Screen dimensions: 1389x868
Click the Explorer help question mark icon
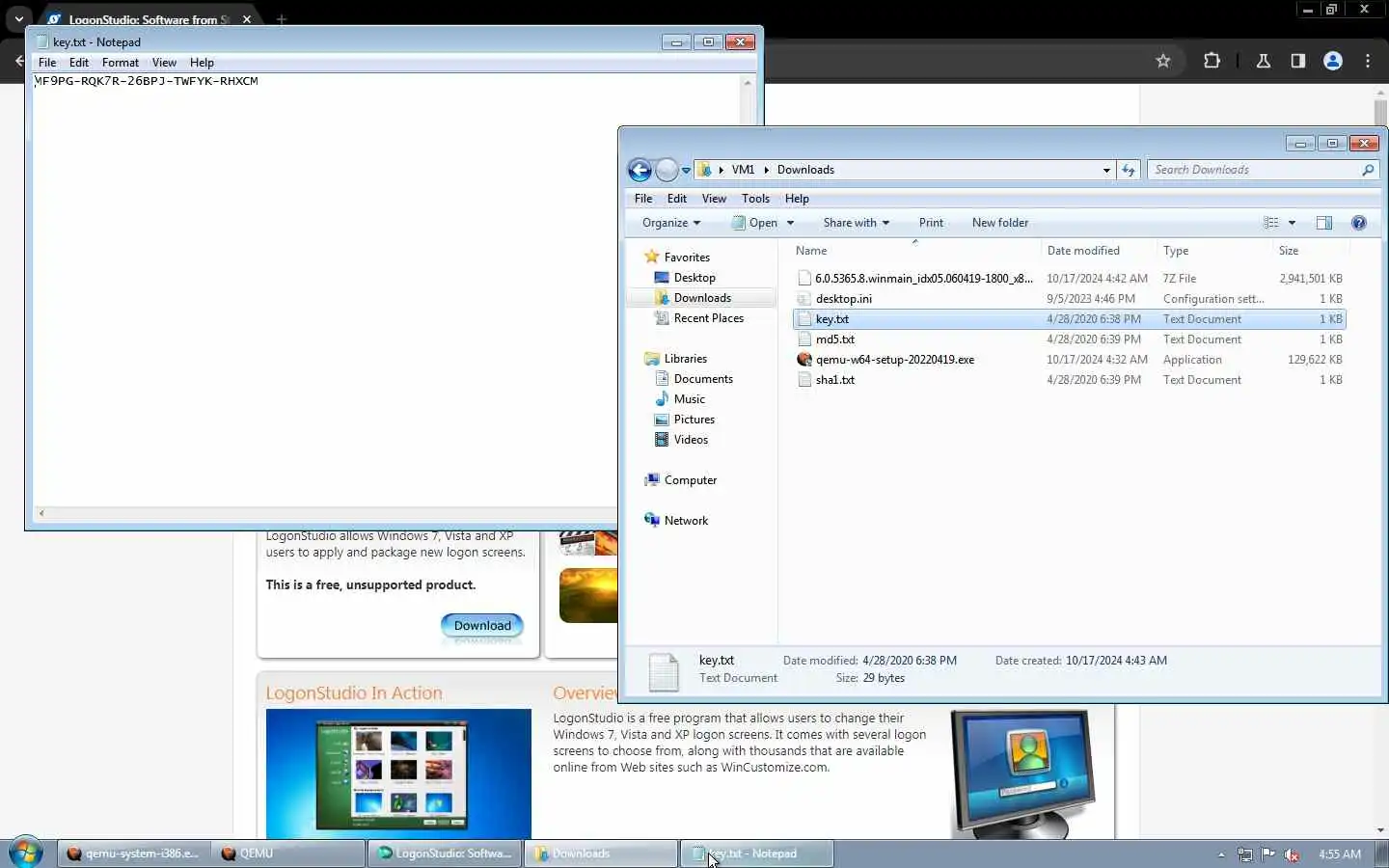pyautogui.click(x=1359, y=223)
